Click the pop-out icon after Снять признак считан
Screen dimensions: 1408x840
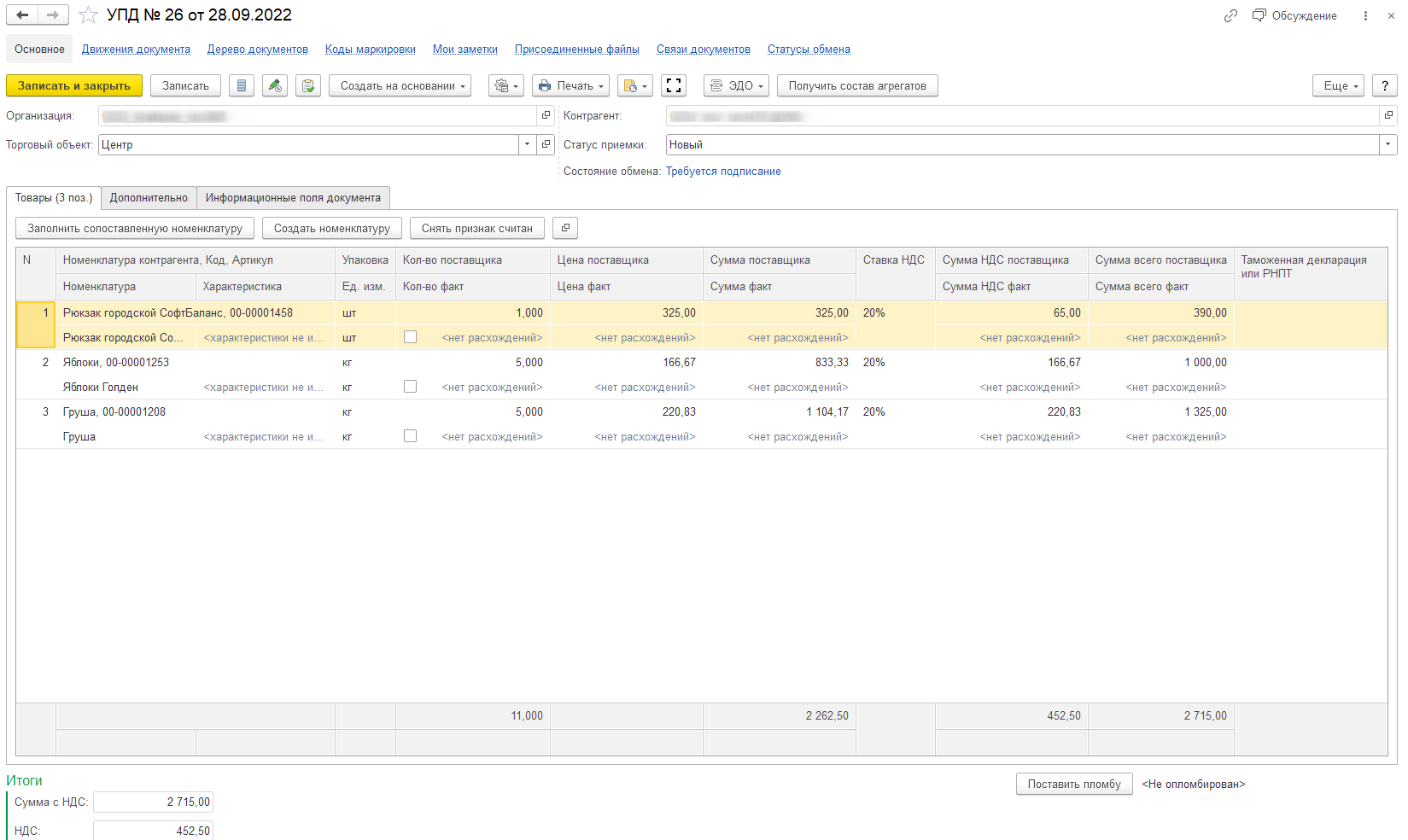coord(565,228)
